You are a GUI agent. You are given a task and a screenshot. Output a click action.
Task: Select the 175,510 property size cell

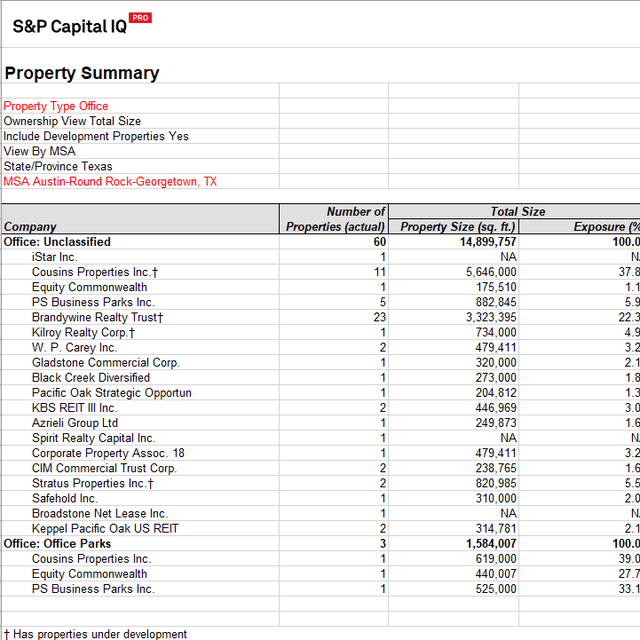[x=454, y=287]
